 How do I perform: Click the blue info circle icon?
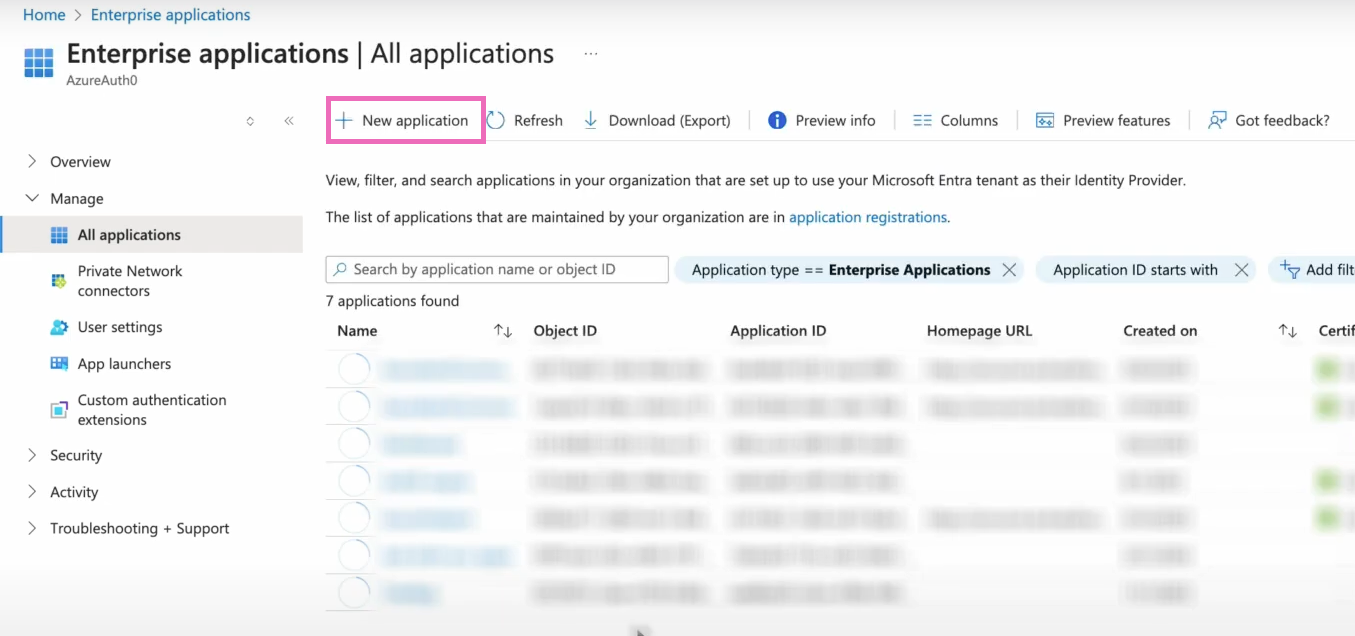click(777, 120)
